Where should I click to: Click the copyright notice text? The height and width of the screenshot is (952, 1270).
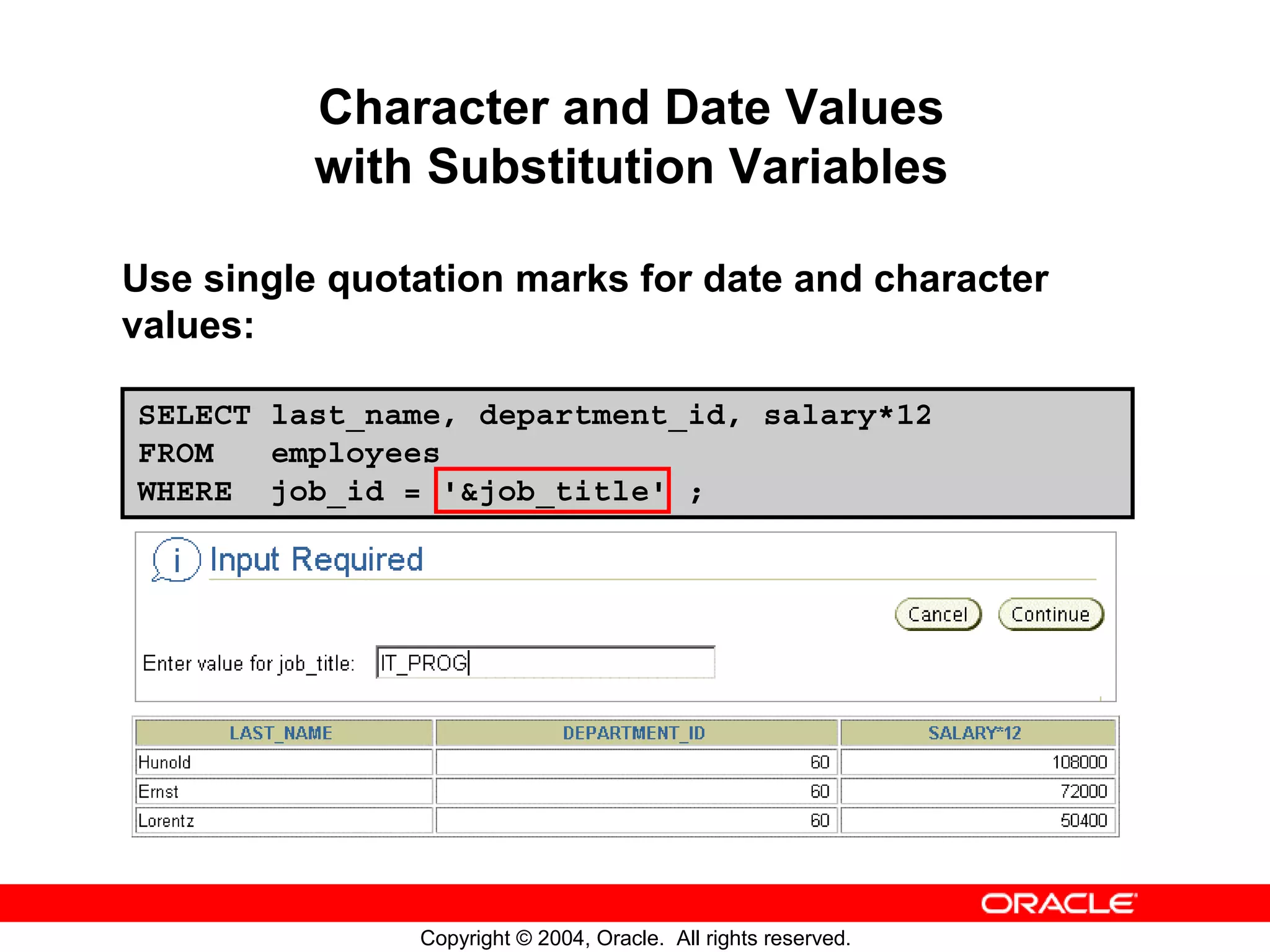[x=634, y=938]
